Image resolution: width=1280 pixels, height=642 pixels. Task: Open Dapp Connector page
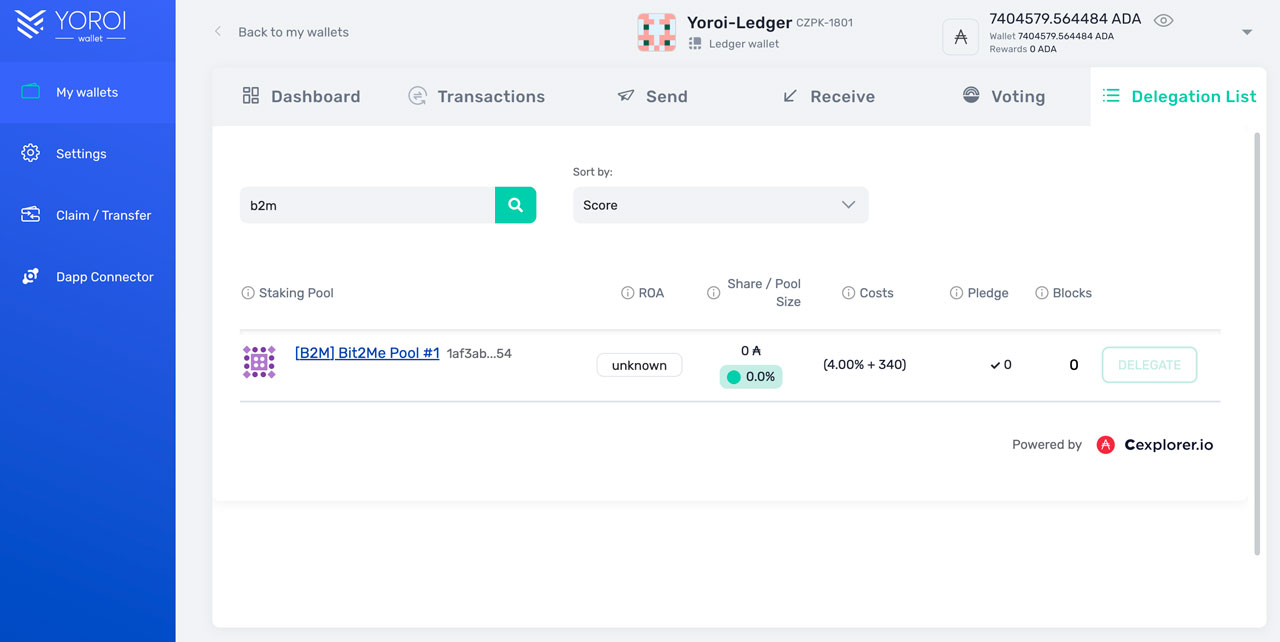coord(87,277)
